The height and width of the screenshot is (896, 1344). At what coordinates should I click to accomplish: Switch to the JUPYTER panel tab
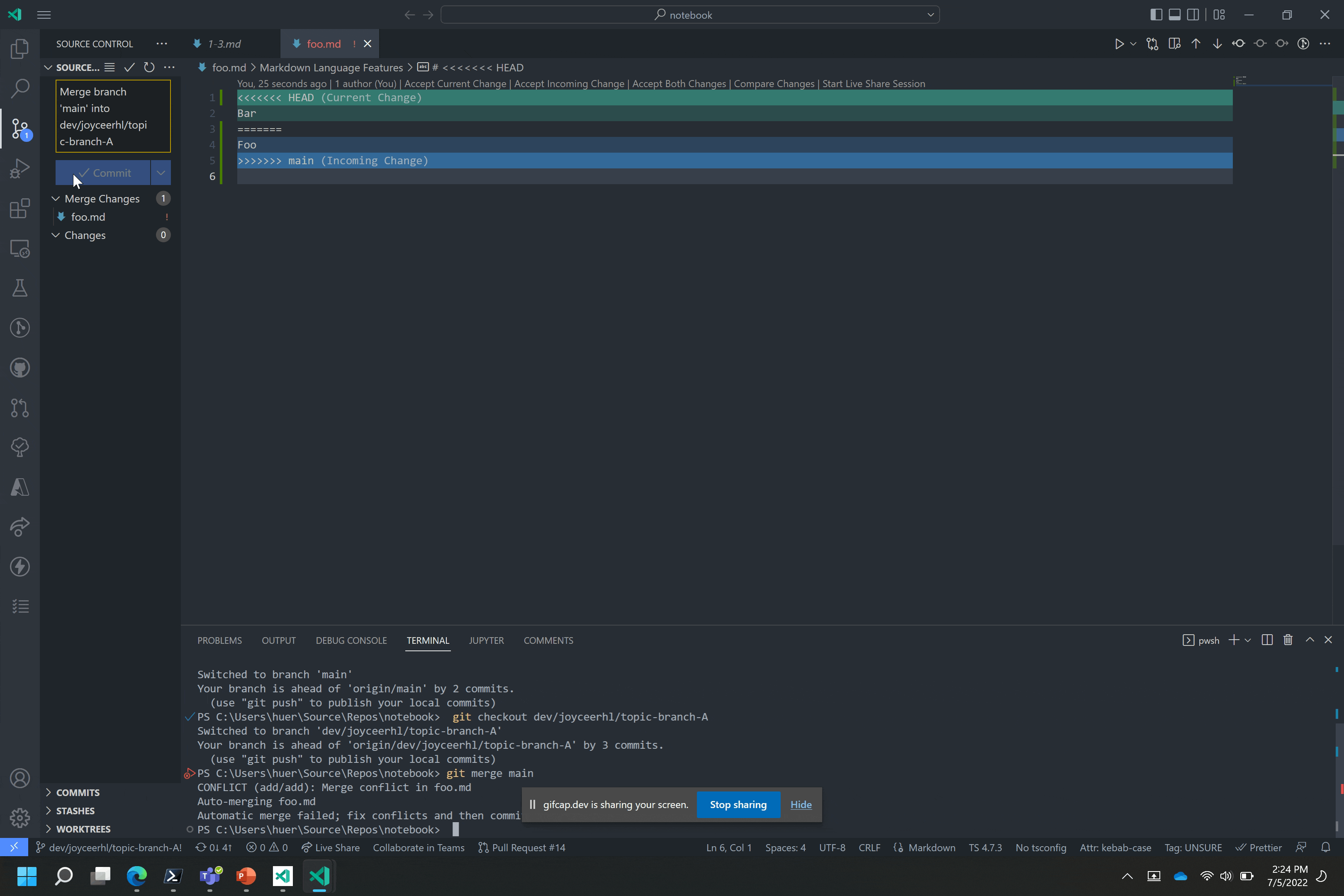coord(486,640)
